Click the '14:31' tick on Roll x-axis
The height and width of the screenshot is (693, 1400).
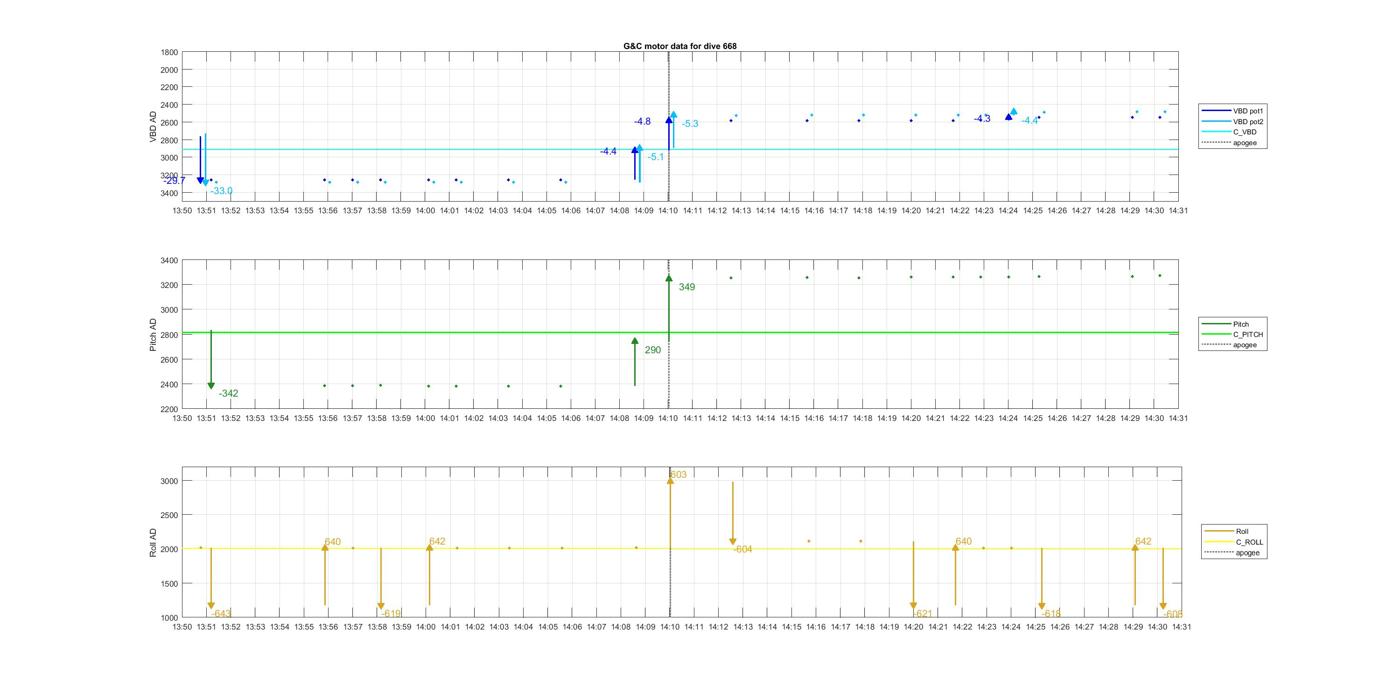point(1181,628)
